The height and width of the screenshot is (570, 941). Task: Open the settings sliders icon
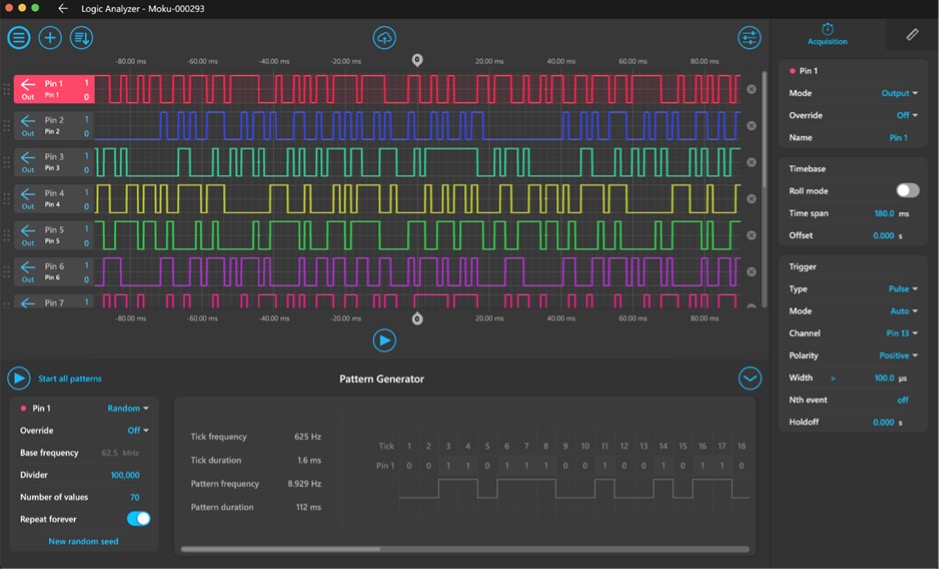click(749, 38)
